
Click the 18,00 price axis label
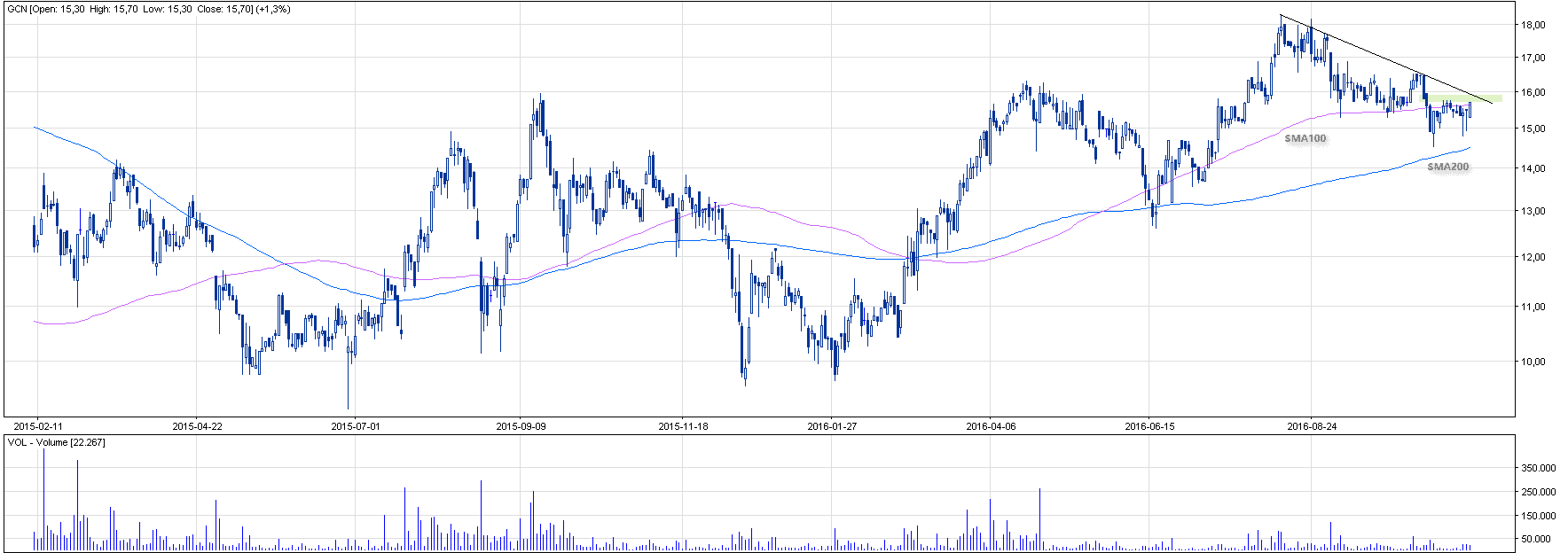[1533, 25]
